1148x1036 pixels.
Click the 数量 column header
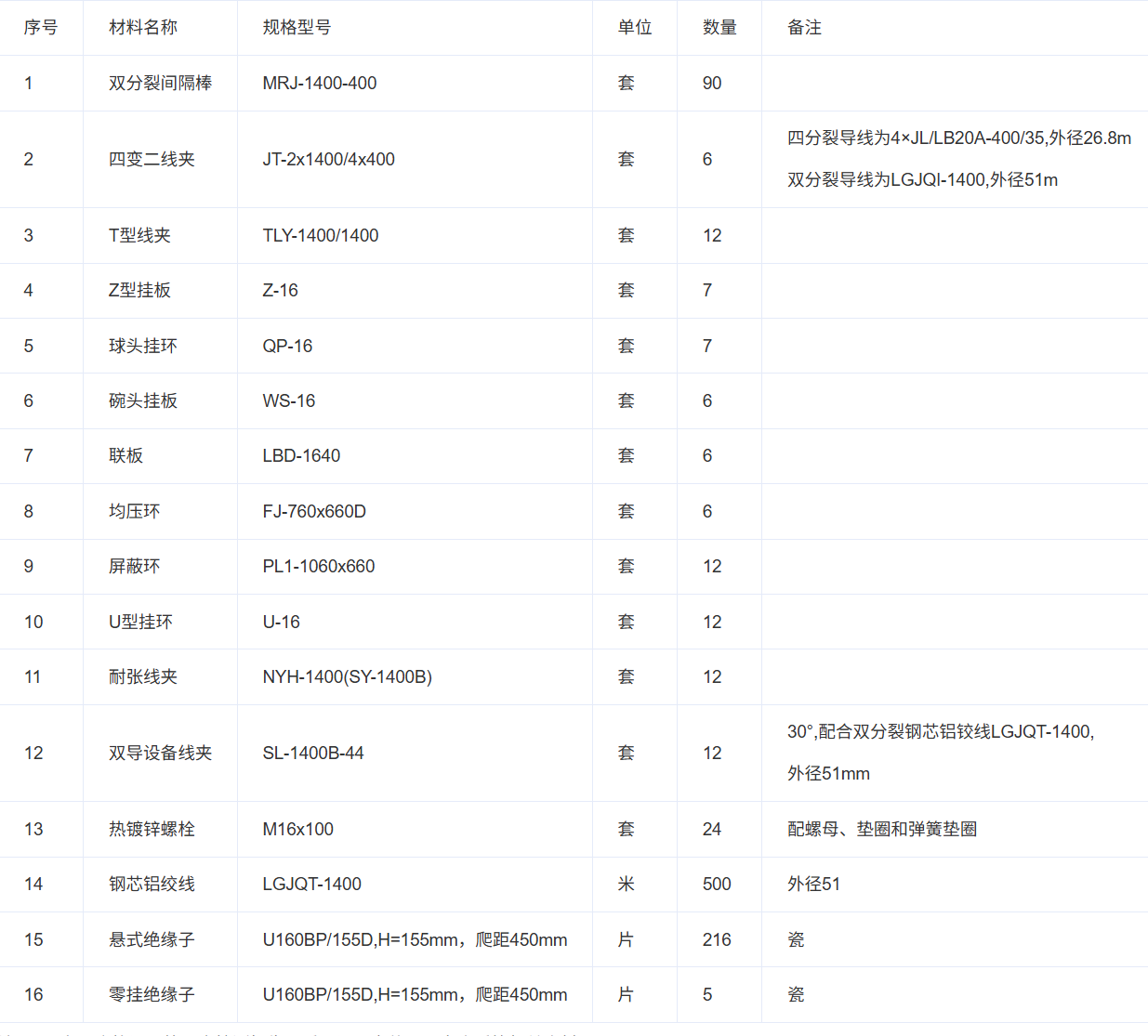point(719,28)
